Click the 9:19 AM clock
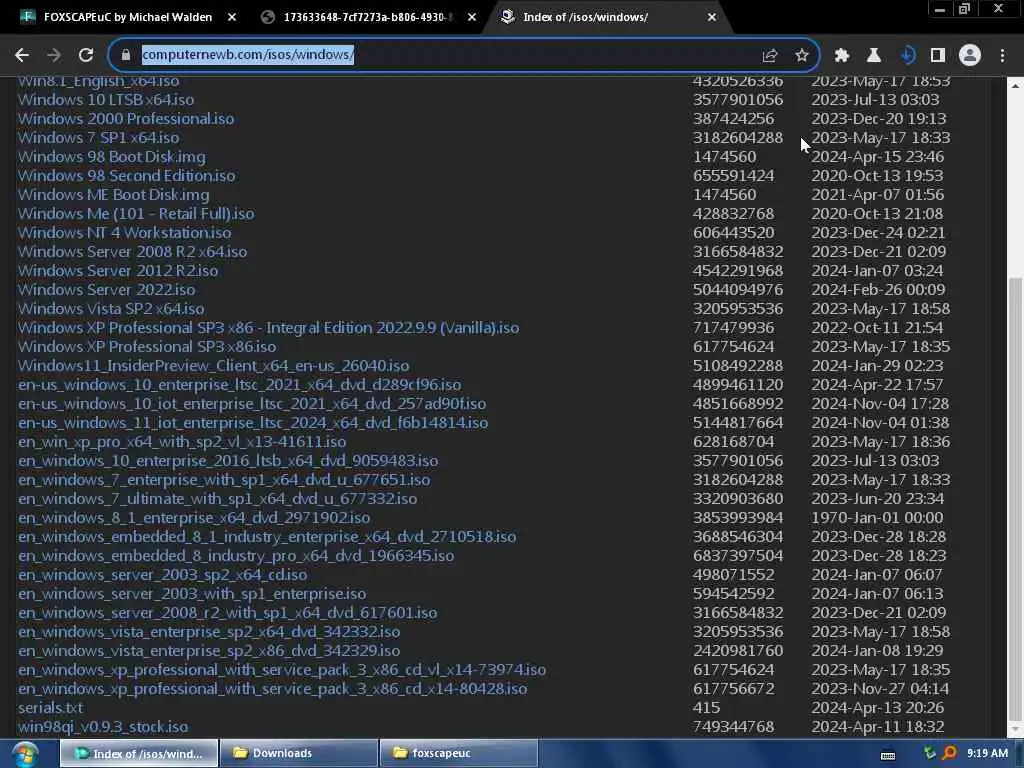The image size is (1024, 768). pos(987,753)
